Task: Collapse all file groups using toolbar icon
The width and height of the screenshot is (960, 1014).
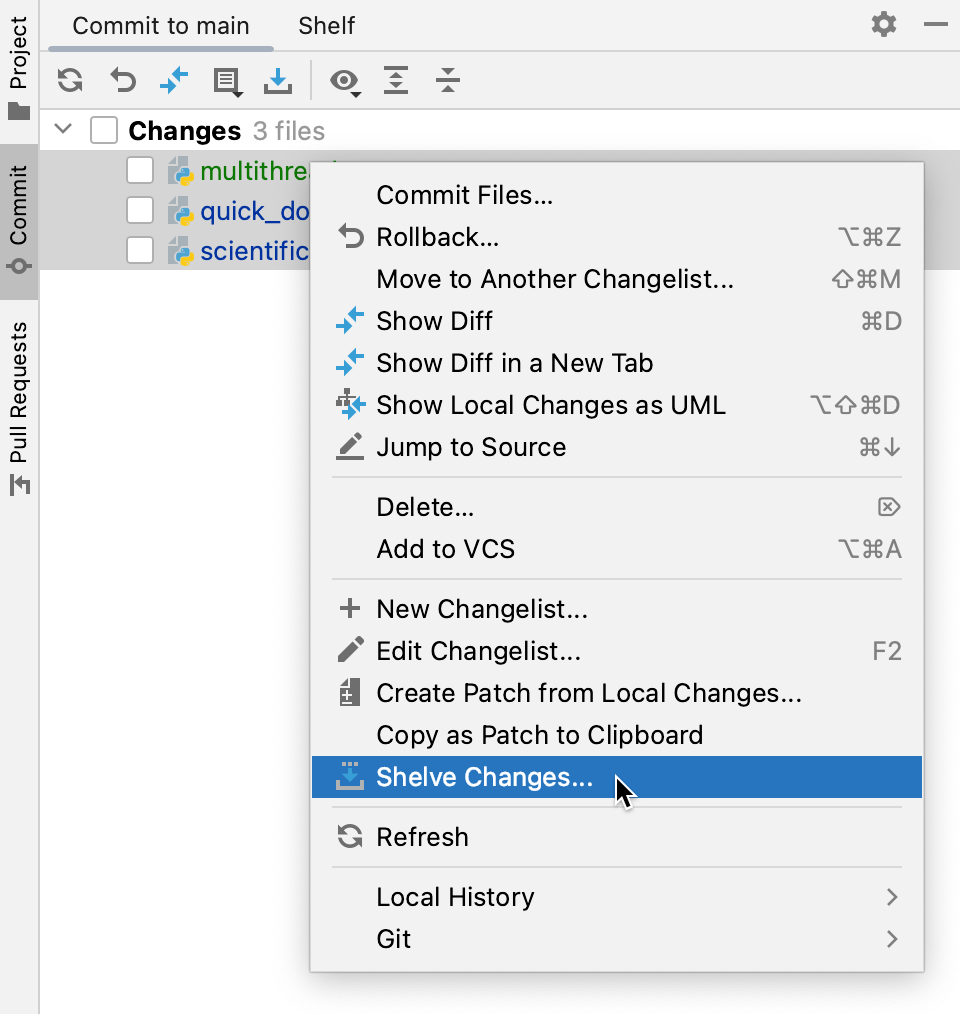Action: 447,81
